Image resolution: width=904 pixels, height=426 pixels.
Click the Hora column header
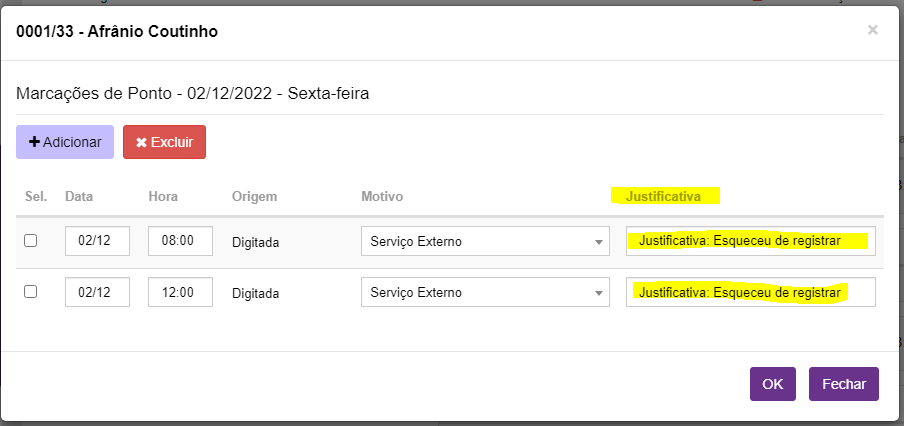tap(163, 196)
